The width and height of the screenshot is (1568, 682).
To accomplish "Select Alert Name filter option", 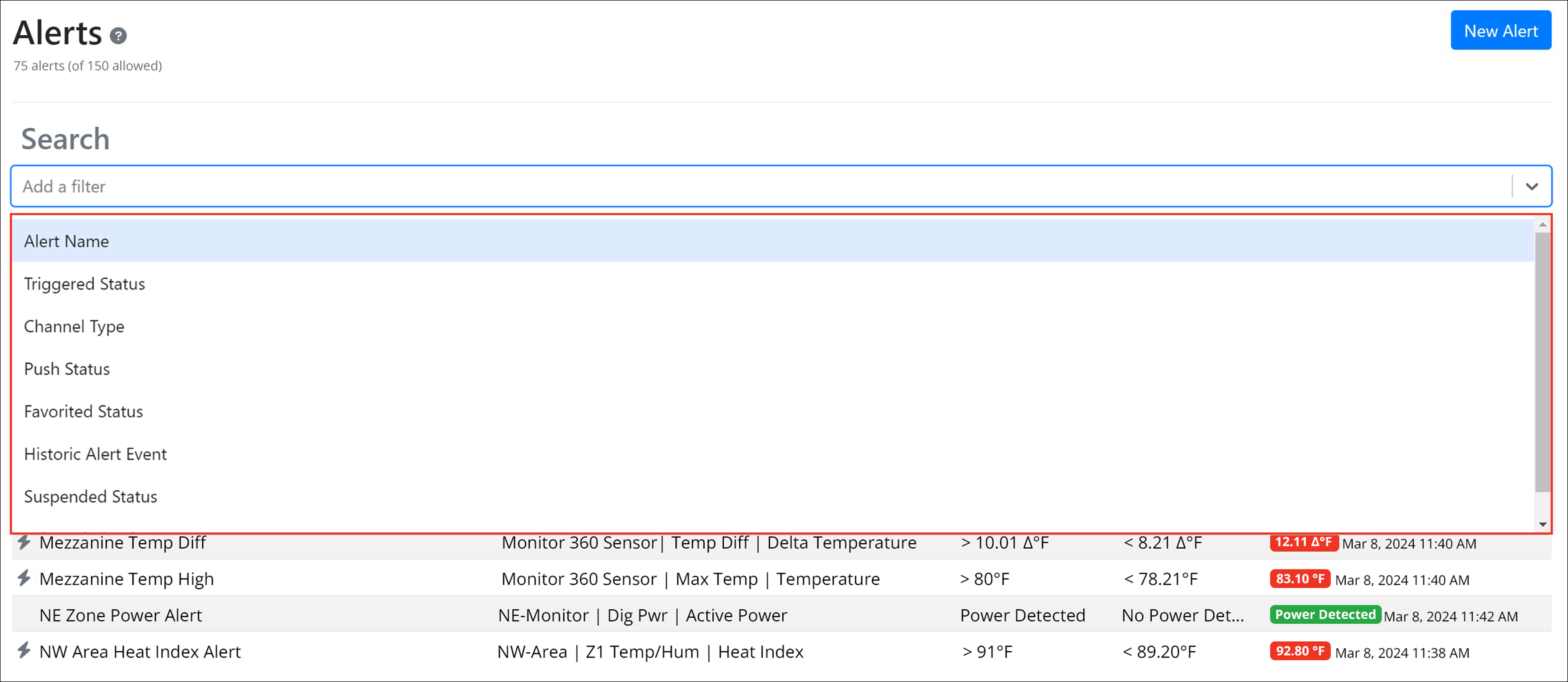I will tap(66, 241).
